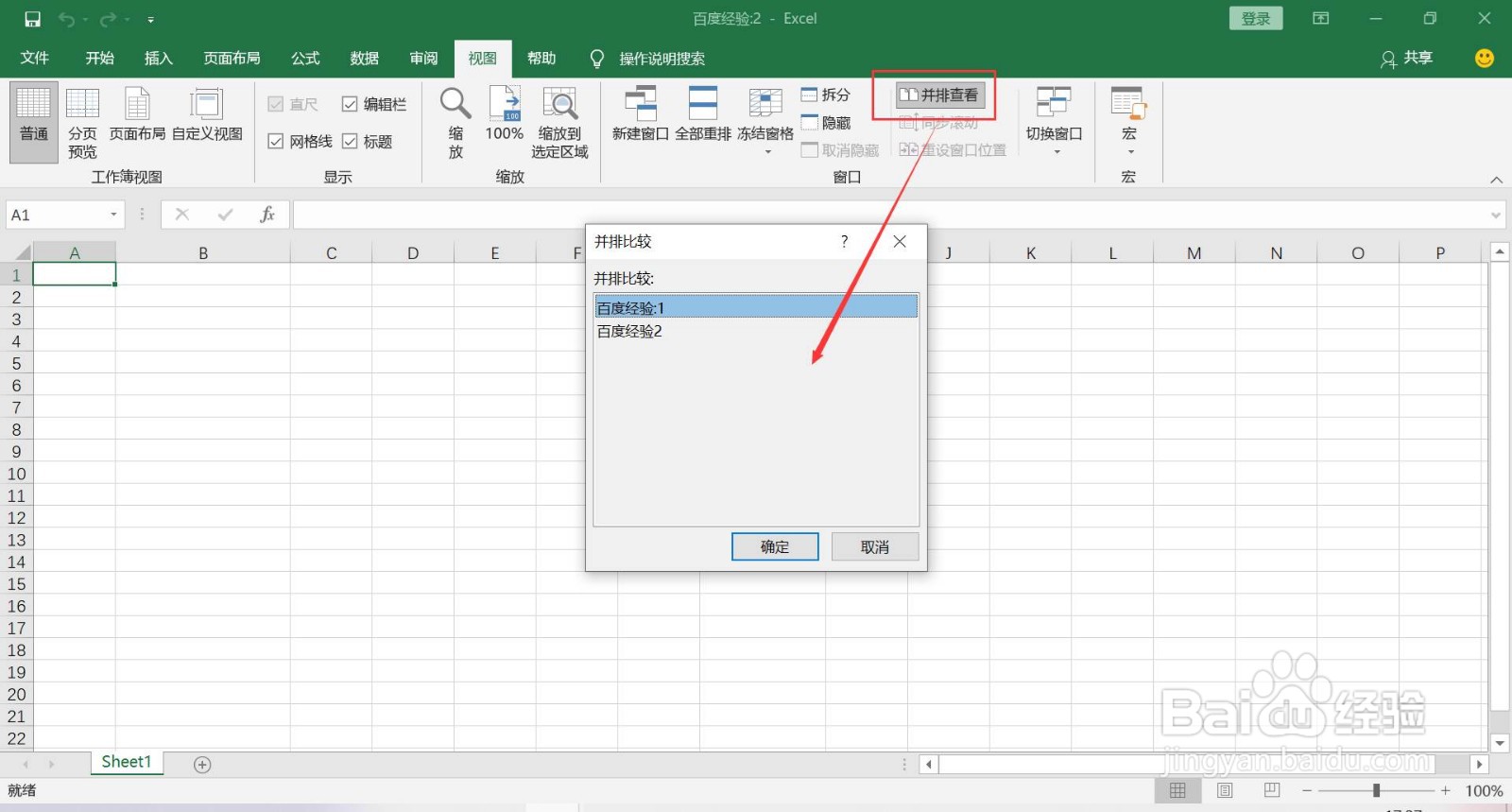Zoom in with the plus button
This screenshot has height=812, width=1512.
pos(1445,790)
